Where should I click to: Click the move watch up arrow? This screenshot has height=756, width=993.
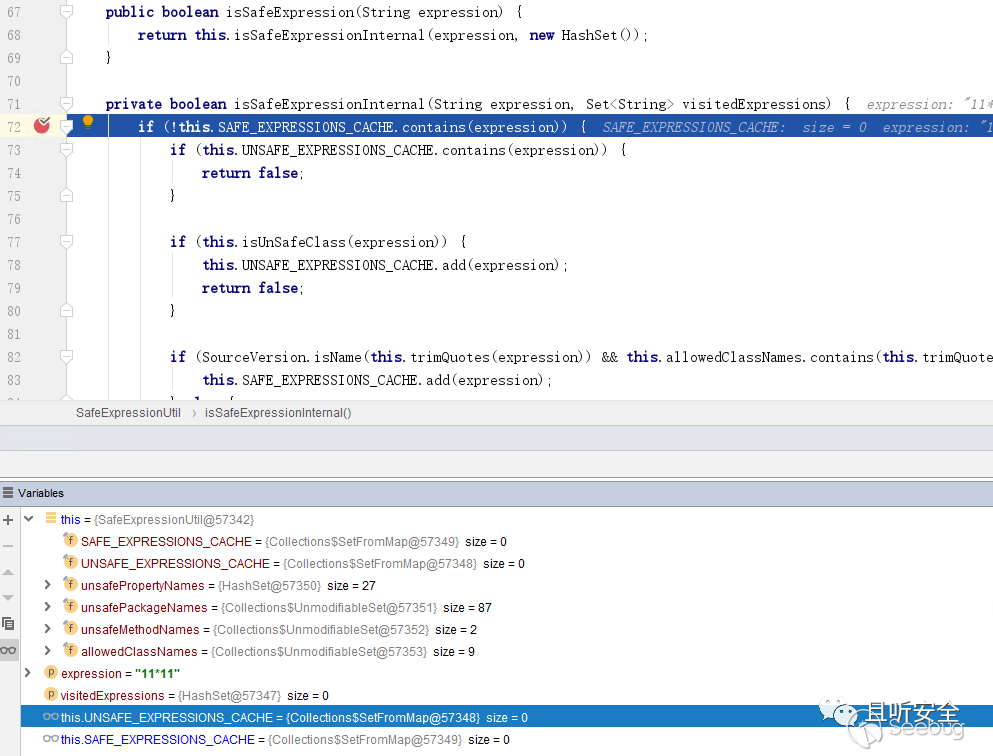pos(9,572)
